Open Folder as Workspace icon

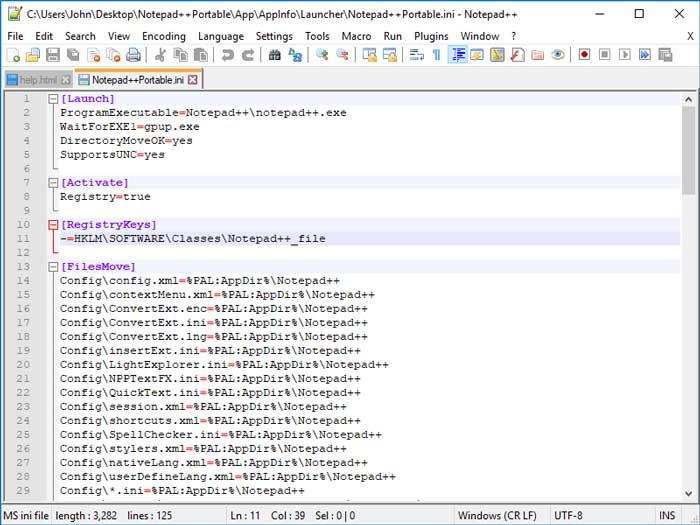538,55
